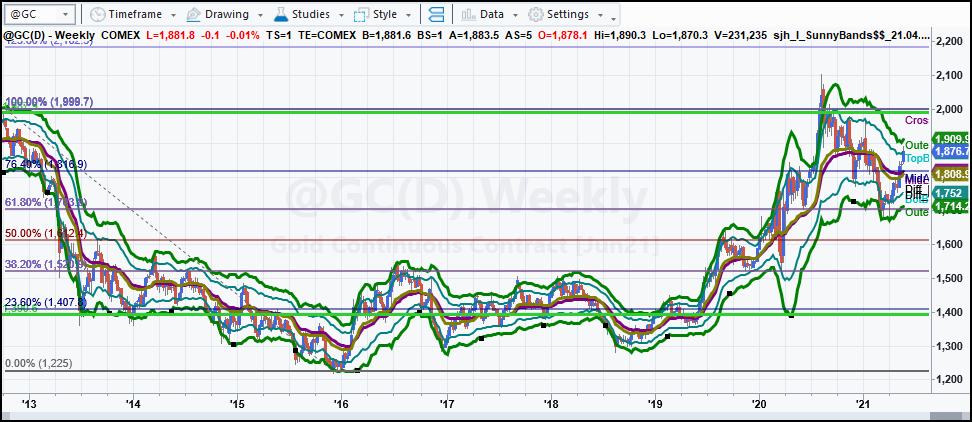Click the '13 year label on time axis
Viewport: 972px width, 422px height.
(x=29, y=405)
